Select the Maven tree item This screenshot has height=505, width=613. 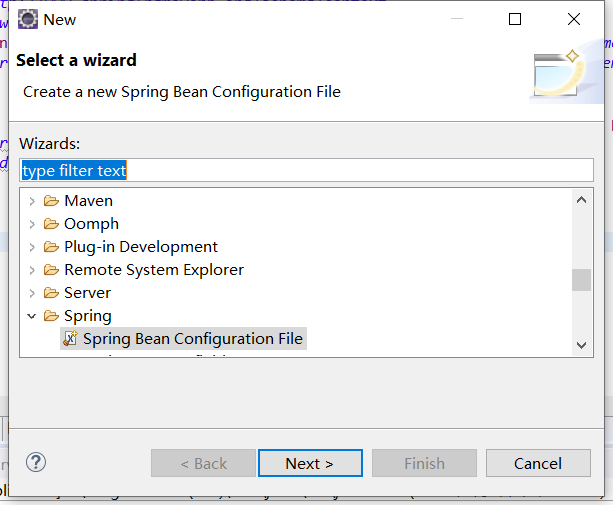88,201
